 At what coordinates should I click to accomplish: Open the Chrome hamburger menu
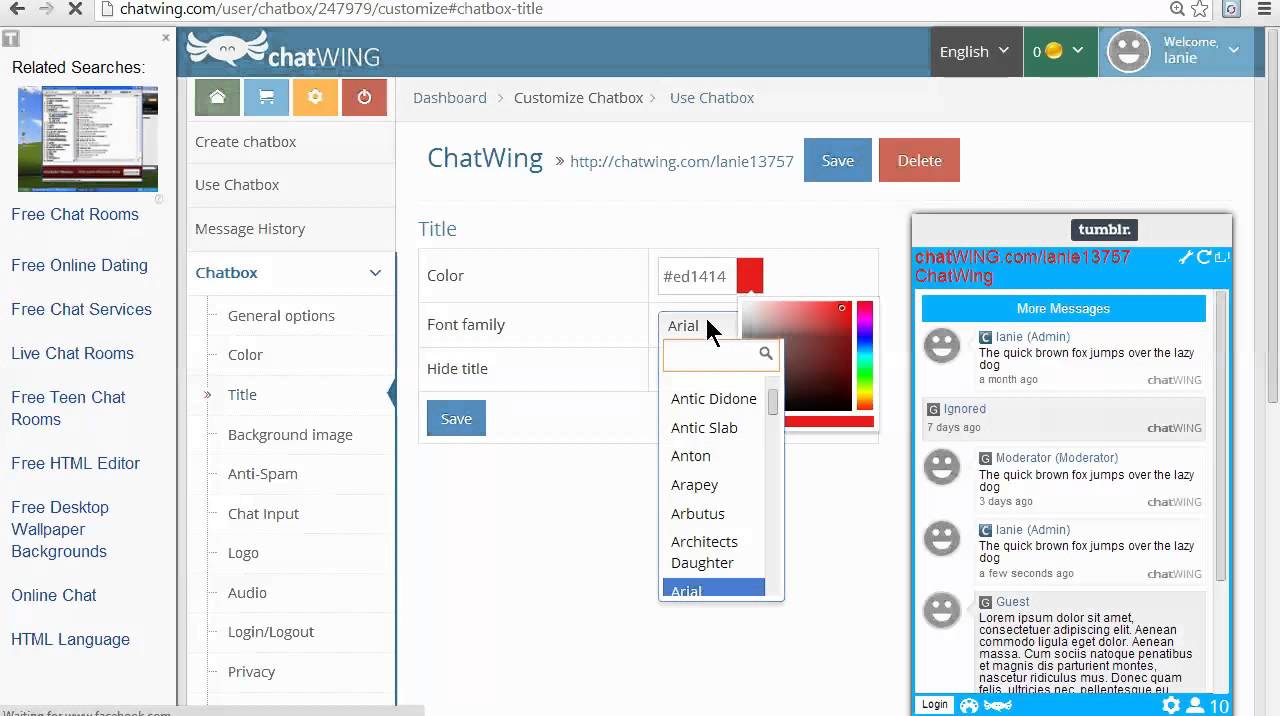1264,9
